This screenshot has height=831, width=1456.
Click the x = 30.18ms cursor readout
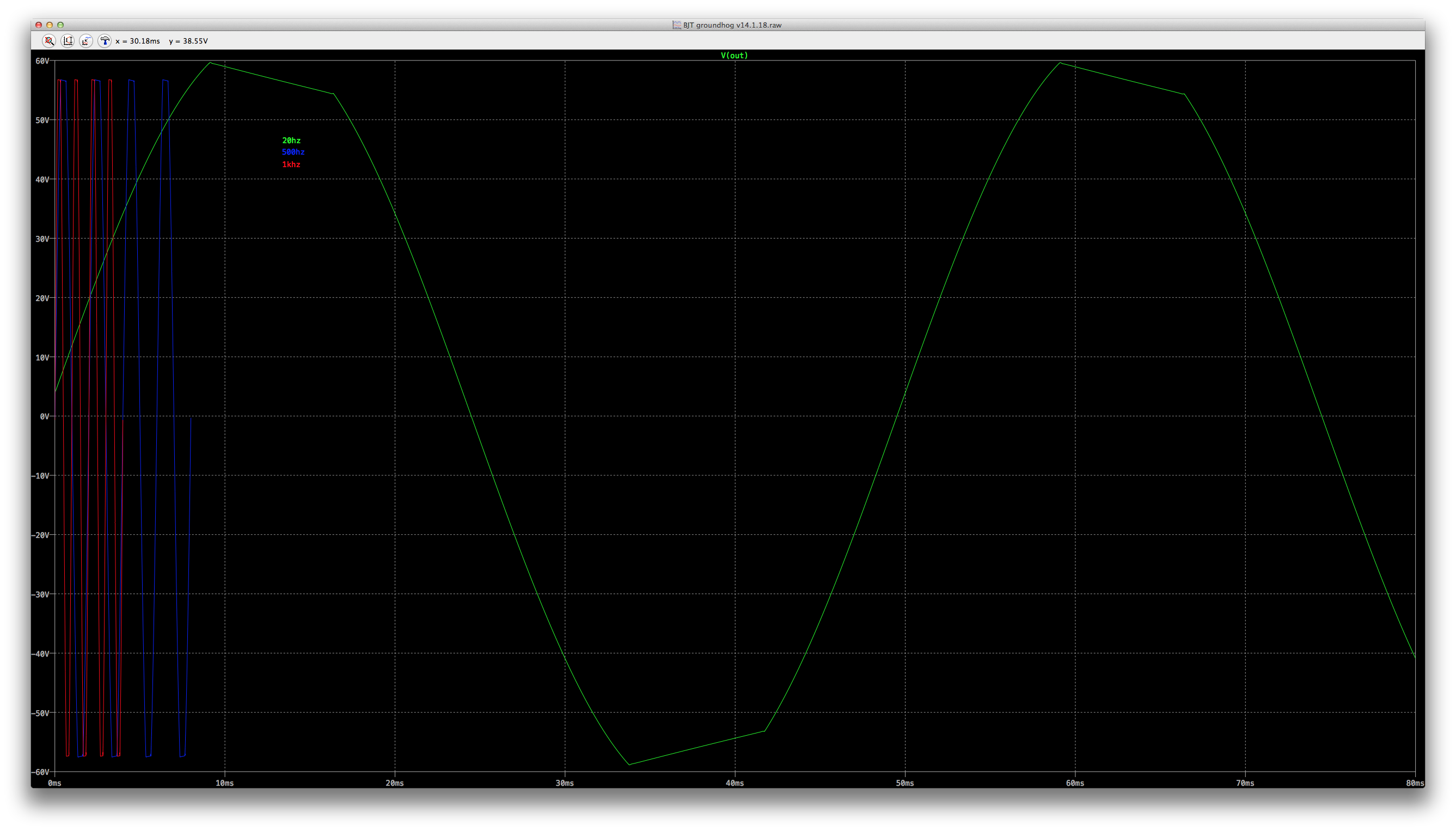click(x=138, y=41)
